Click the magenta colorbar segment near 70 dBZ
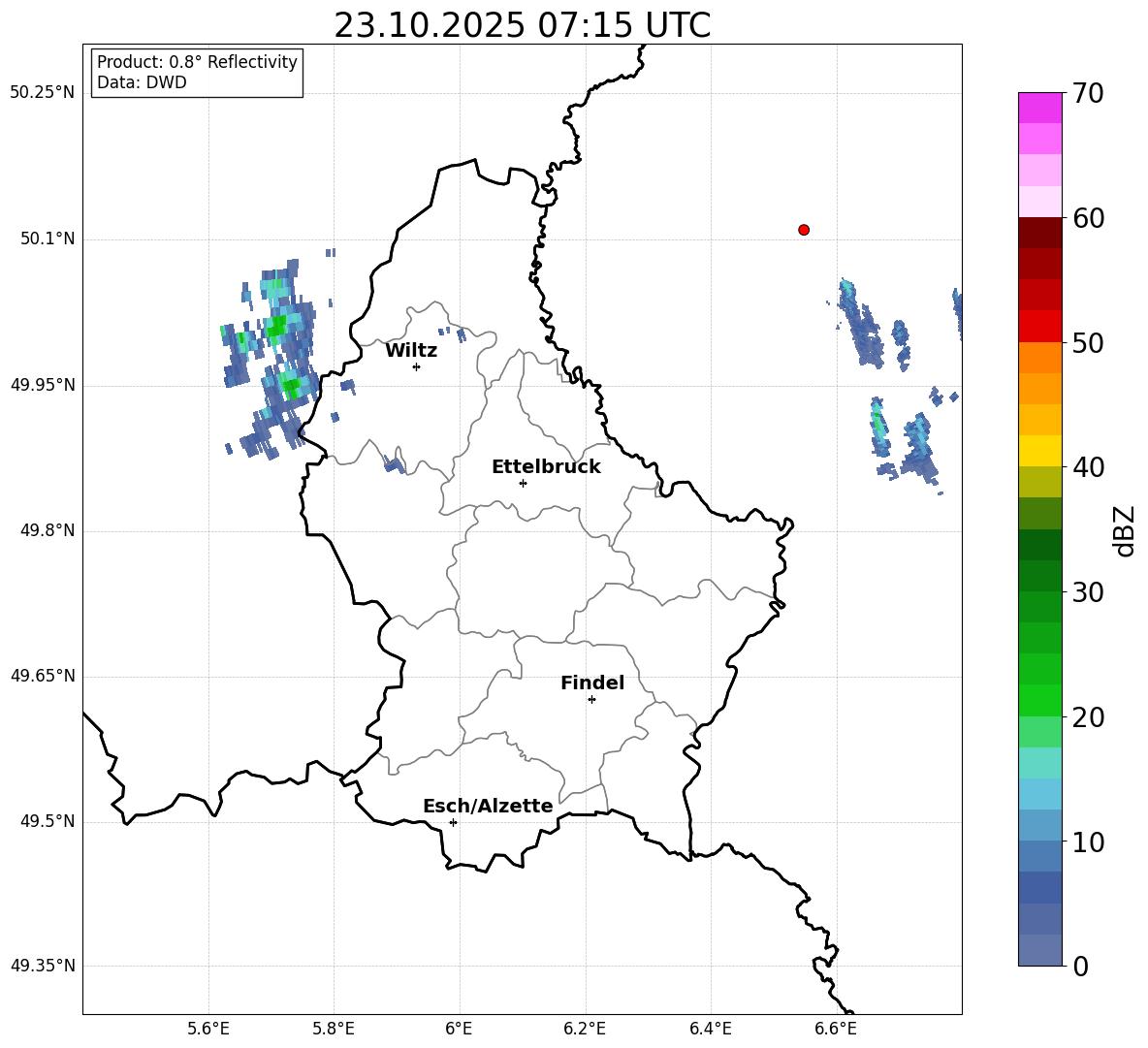This screenshot has width=1148, height=1048. pyautogui.click(x=1039, y=109)
